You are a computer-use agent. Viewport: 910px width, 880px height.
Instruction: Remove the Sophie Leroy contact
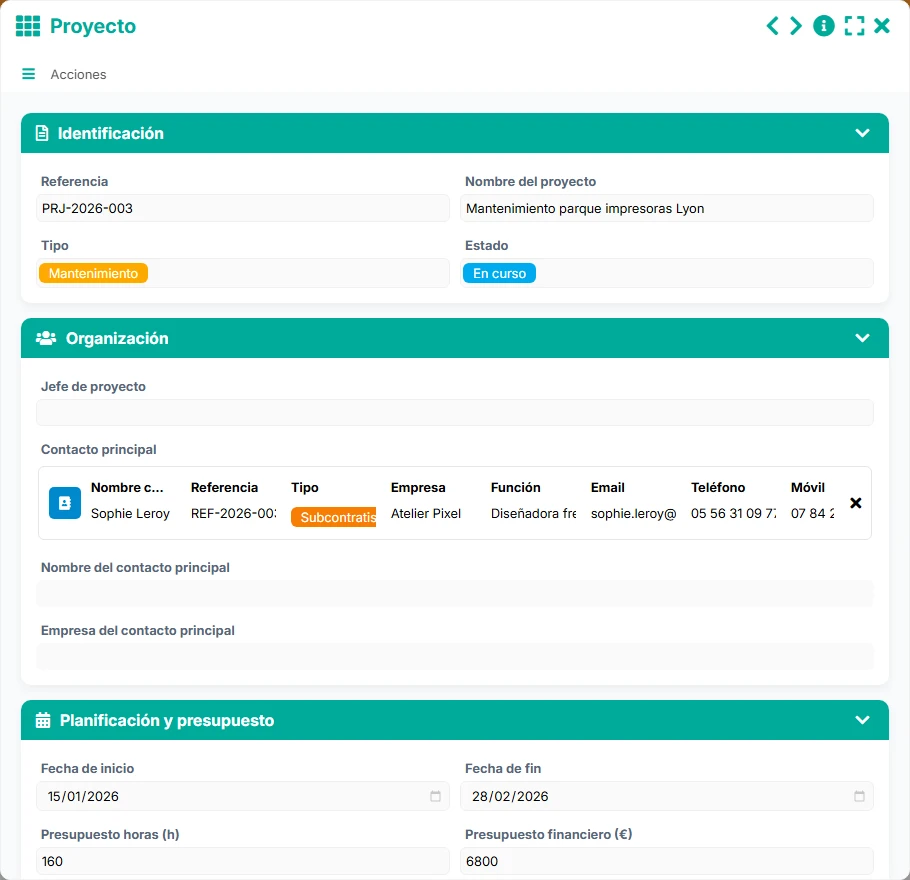(x=855, y=503)
